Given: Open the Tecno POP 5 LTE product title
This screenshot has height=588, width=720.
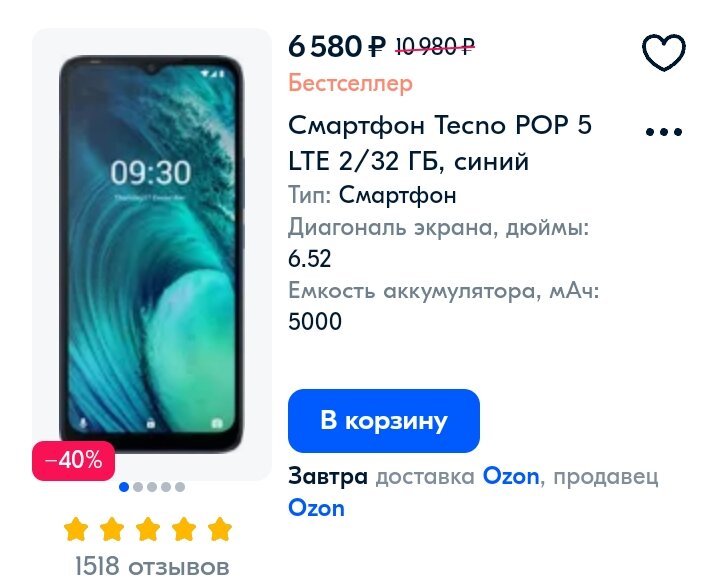Looking at the screenshot, I should (440, 143).
